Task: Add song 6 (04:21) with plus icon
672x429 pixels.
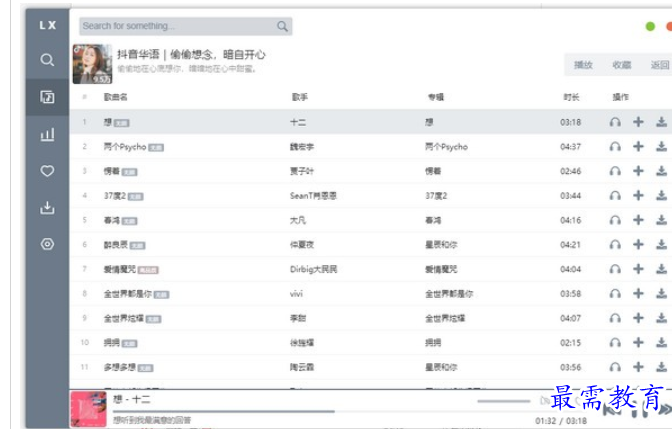Action: click(x=638, y=244)
